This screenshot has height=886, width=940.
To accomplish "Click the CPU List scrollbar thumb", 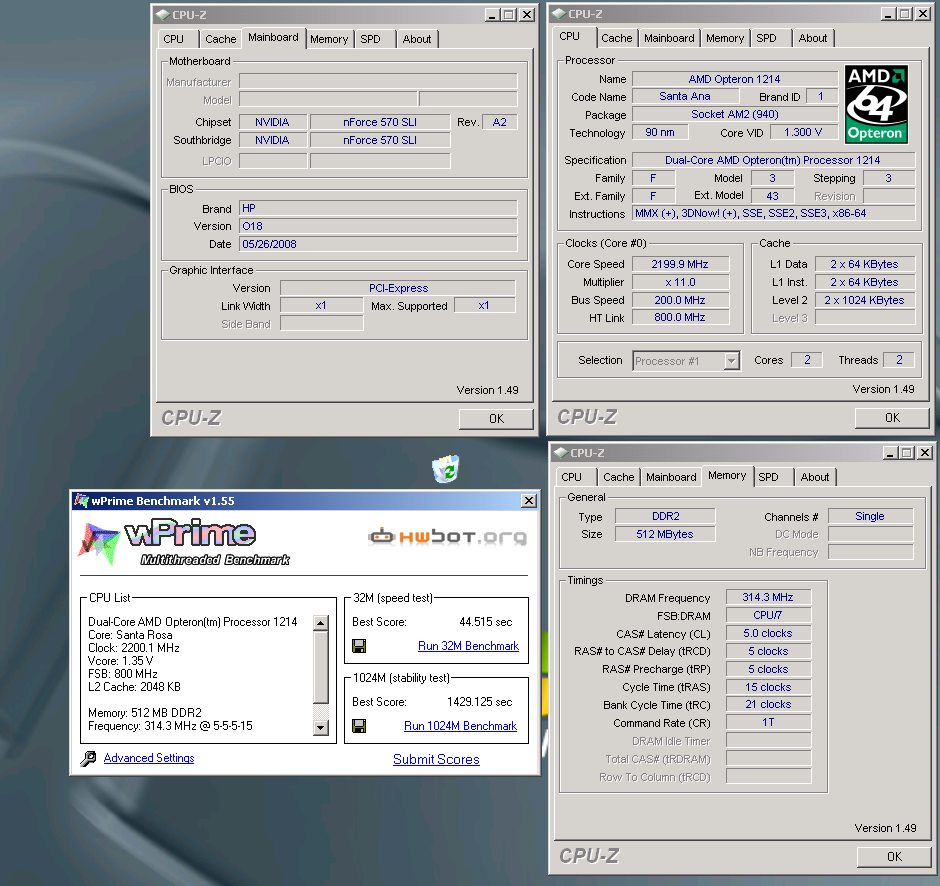I will 321,667.
